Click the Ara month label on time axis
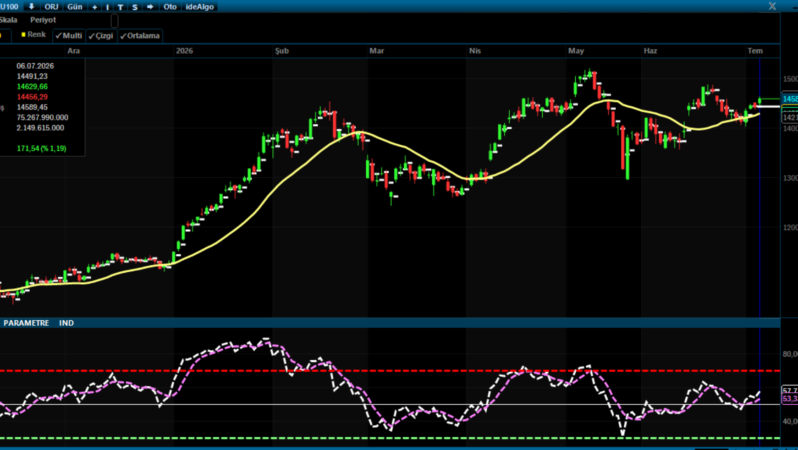Image resolution: width=798 pixels, height=450 pixels. click(x=74, y=50)
